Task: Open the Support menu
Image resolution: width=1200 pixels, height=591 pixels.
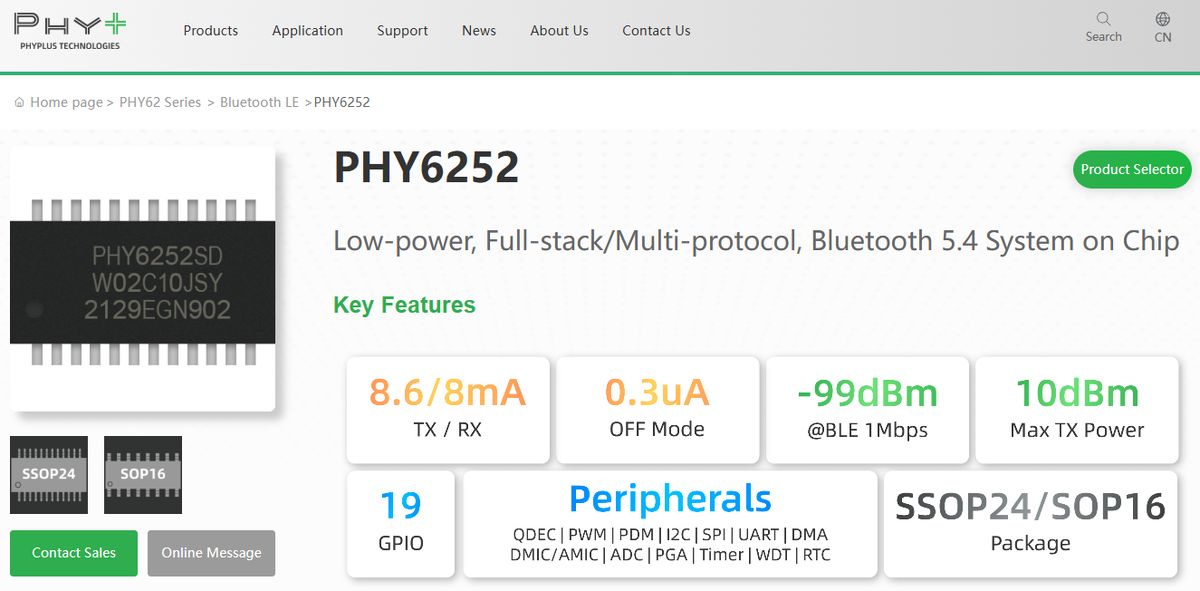Action: pos(402,31)
